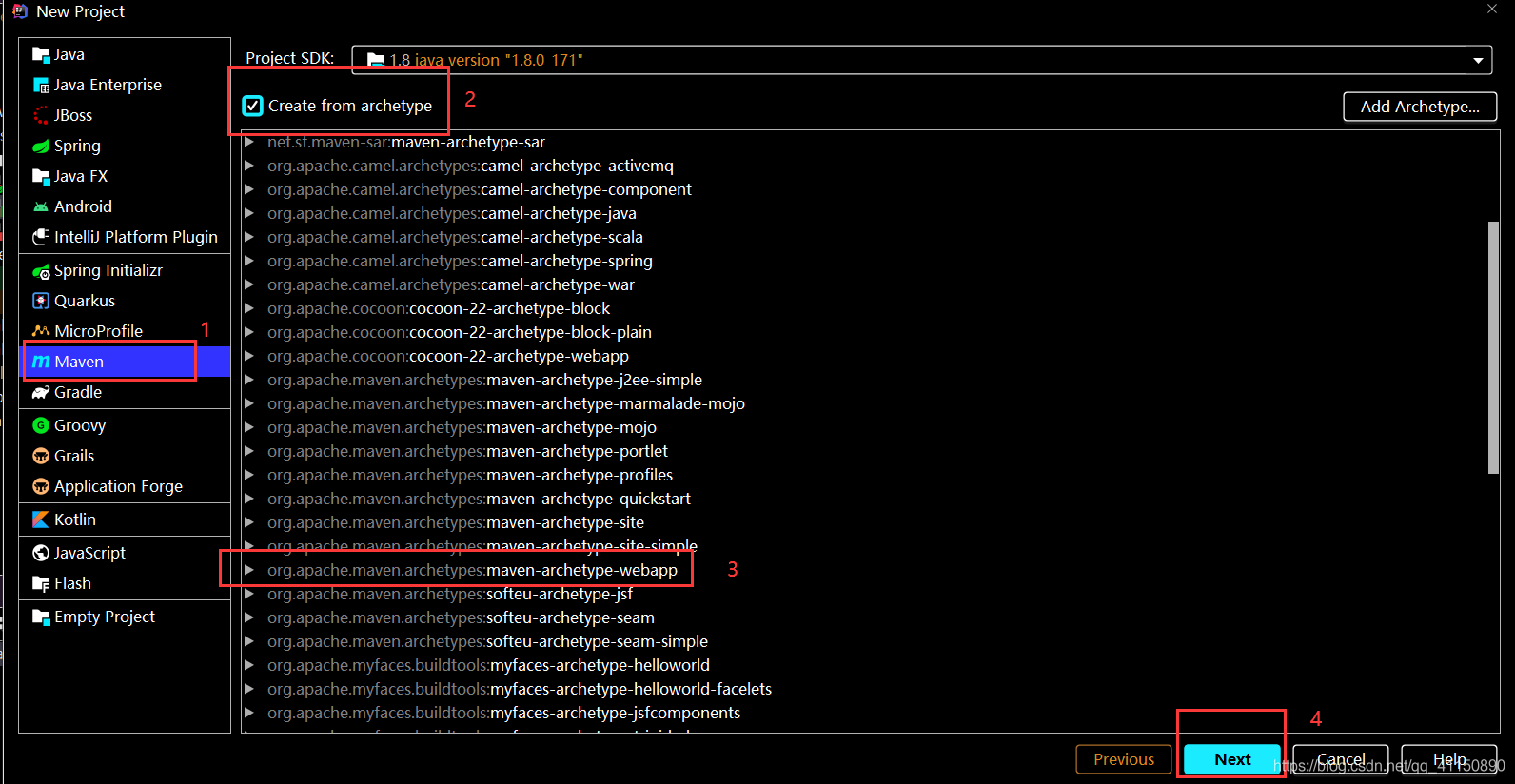
Task: Toggle the Create from archetype checkbox
Action: (x=252, y=106)
